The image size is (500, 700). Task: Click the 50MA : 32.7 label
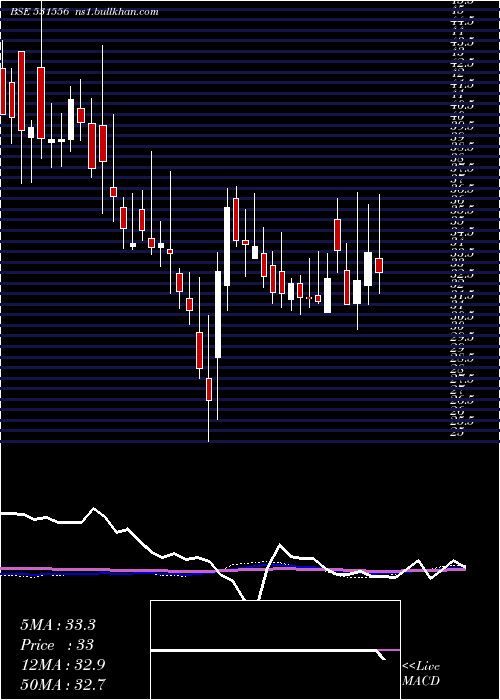[x=63, y=684]
